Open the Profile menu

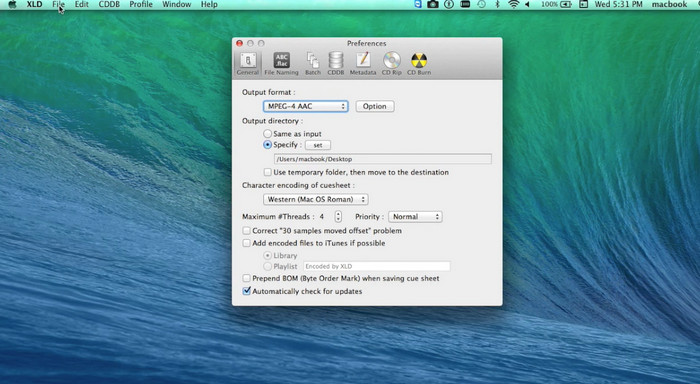coord(141,4)
